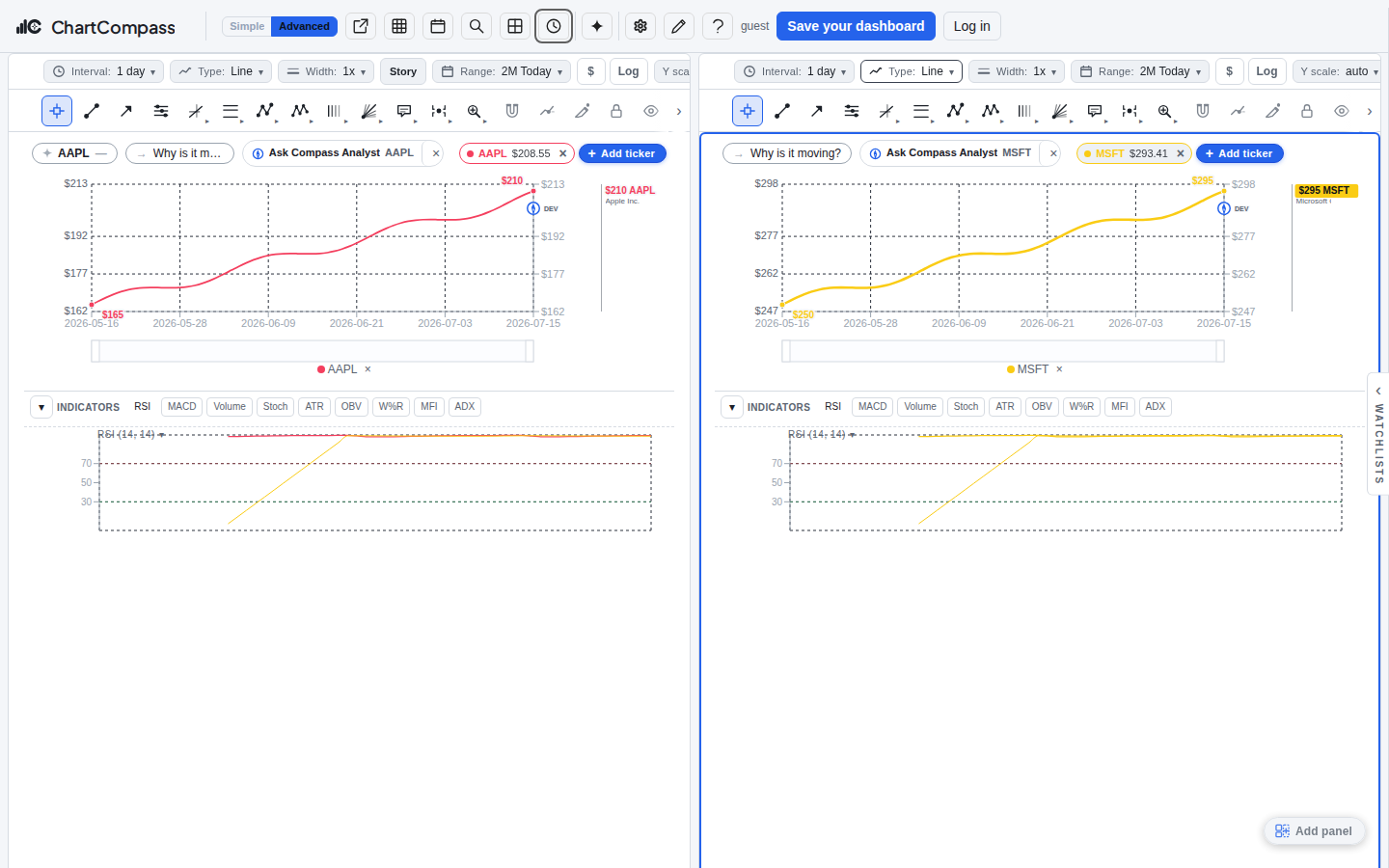Click AAPL chart range scrubber bar
Screen dimensions: 1389x868
[x=313, y=351]
